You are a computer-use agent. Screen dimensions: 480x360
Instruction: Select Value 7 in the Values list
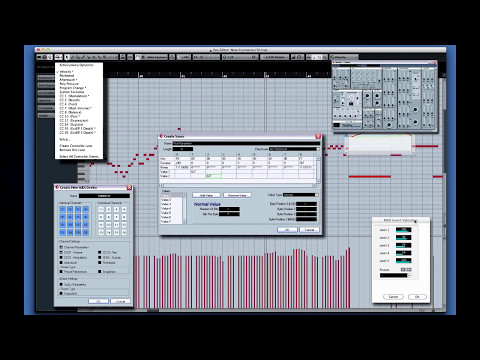point(171,221)
